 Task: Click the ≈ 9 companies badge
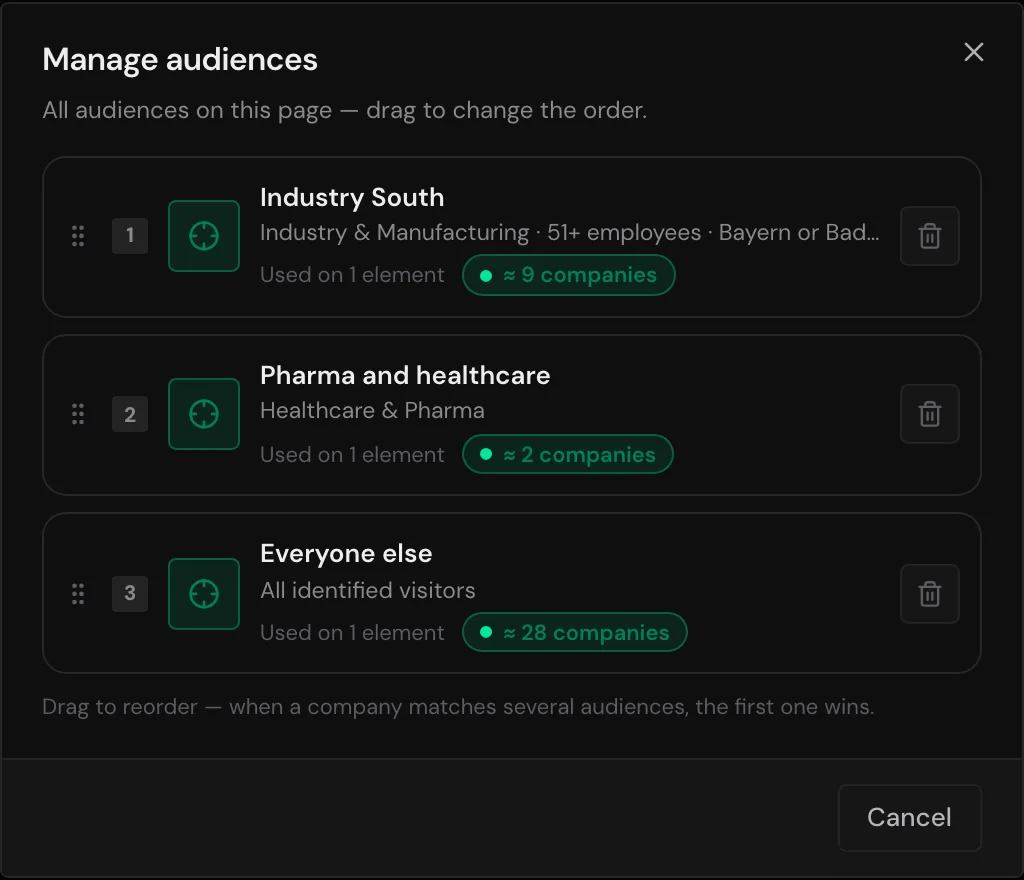568,275
